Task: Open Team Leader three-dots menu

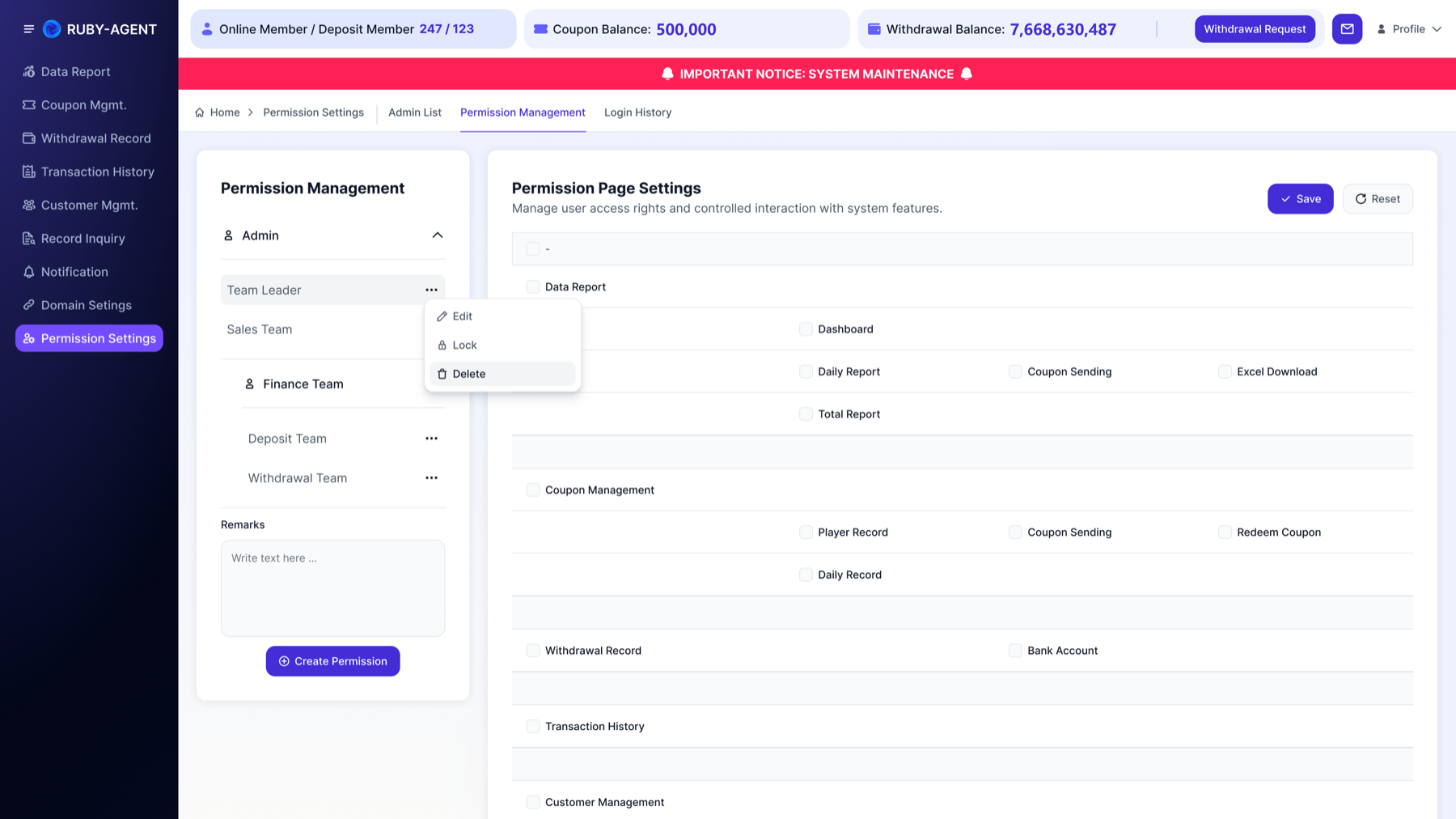Action: point(431,290)
